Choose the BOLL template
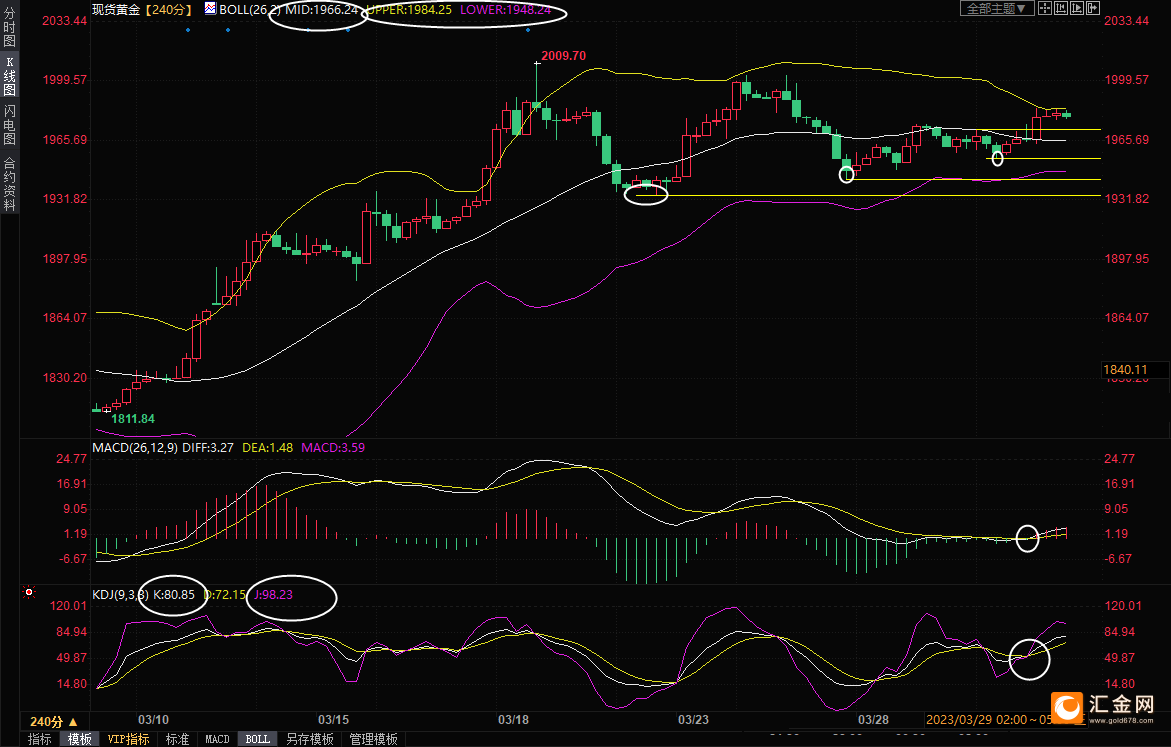The height and width of the screenshot is (747, 1171). 258,739
